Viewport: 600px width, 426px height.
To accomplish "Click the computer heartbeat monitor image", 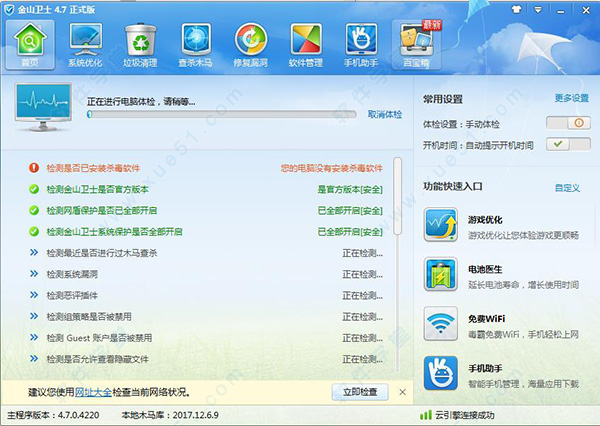I will click(44, 107).
